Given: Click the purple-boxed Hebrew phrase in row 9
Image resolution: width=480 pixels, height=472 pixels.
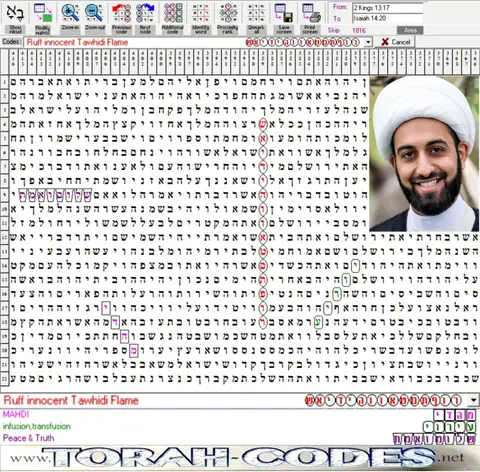Looking at the screenshot, I should 55,195.
